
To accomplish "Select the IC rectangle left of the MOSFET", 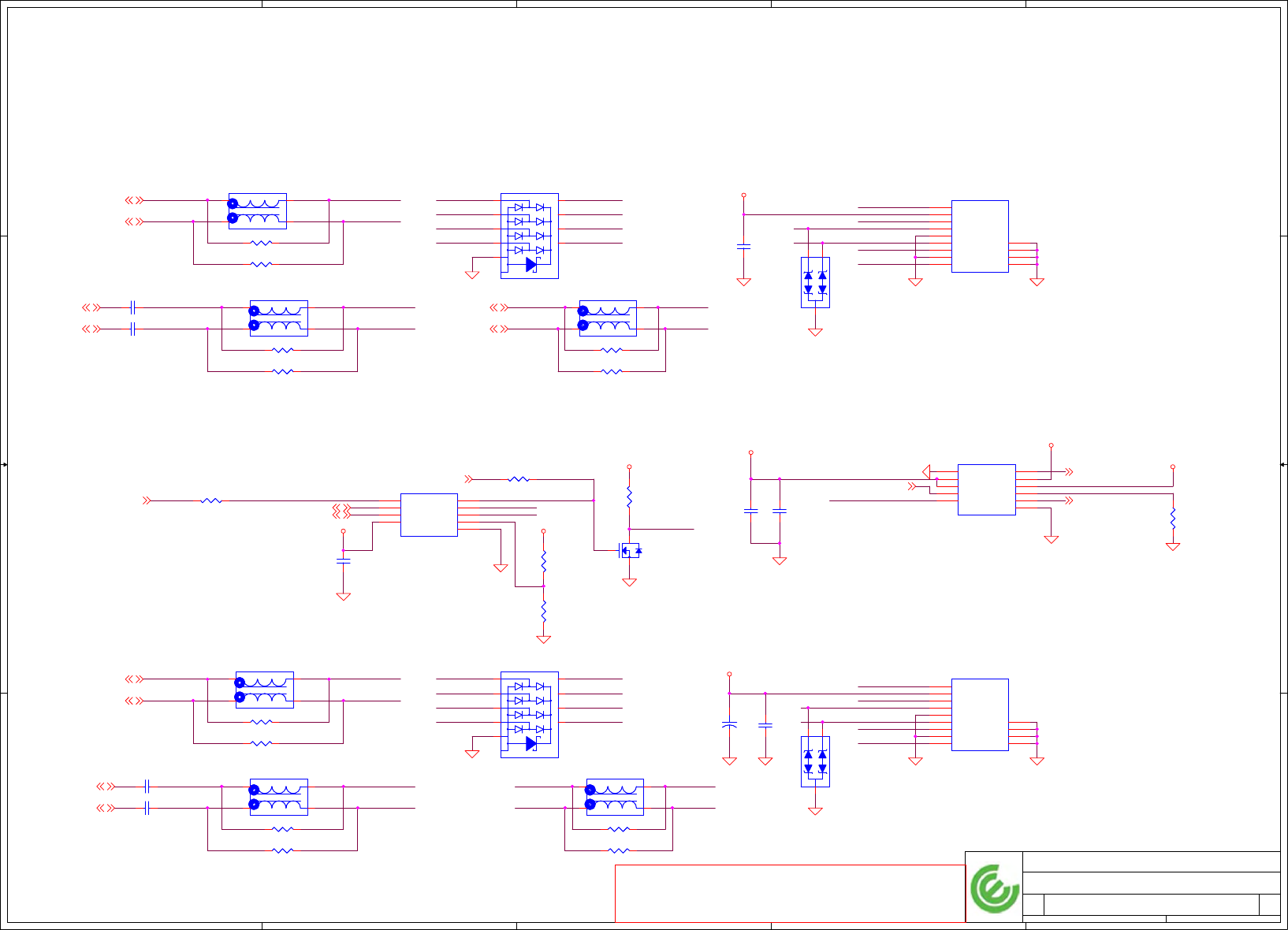I will (429, 515).
